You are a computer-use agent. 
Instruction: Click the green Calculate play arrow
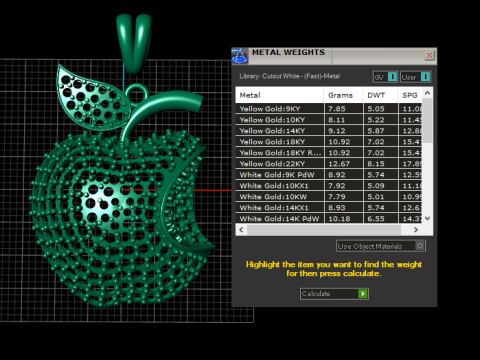[x=363, y=294]
